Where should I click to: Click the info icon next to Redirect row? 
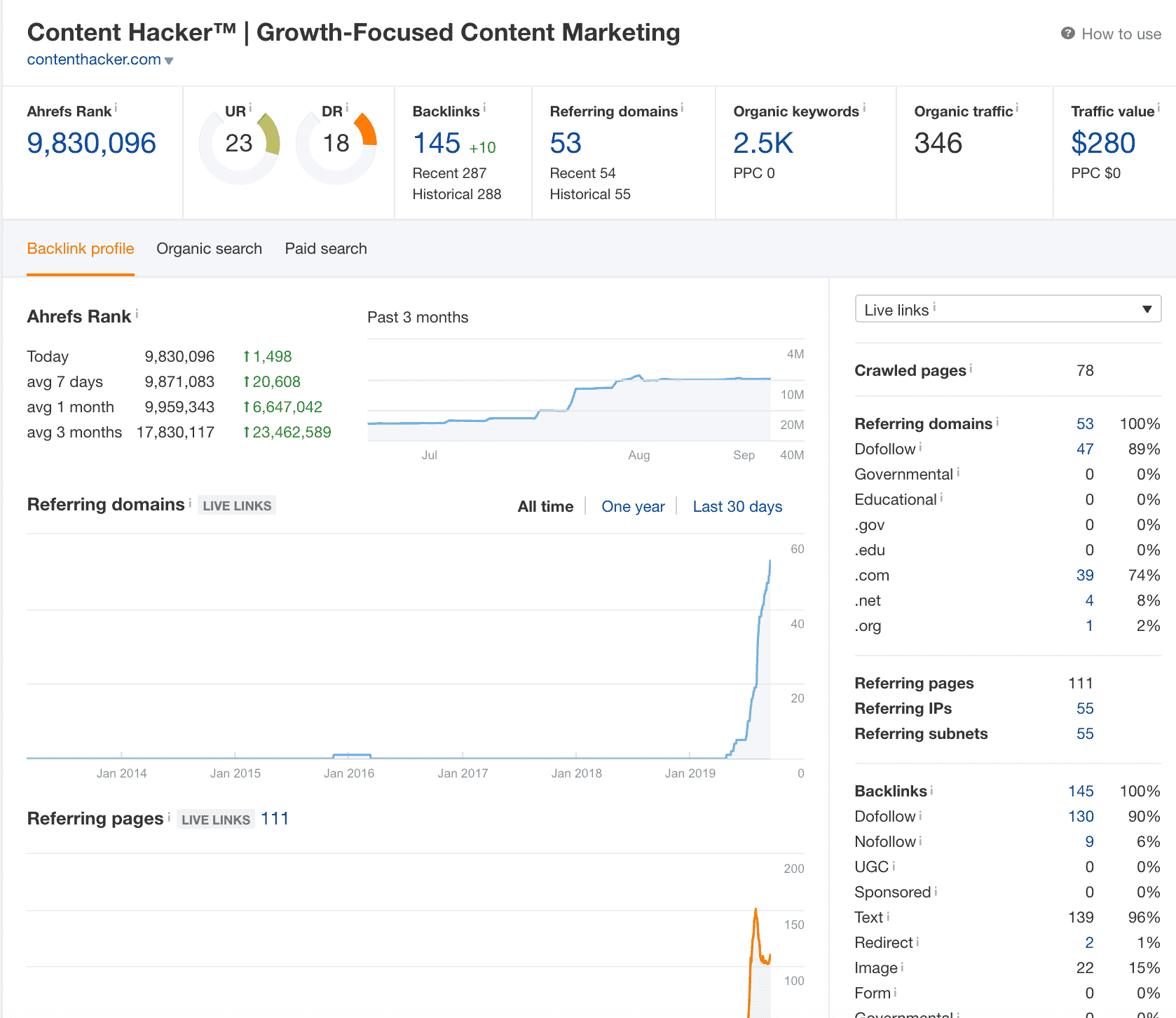coord(917,942)
